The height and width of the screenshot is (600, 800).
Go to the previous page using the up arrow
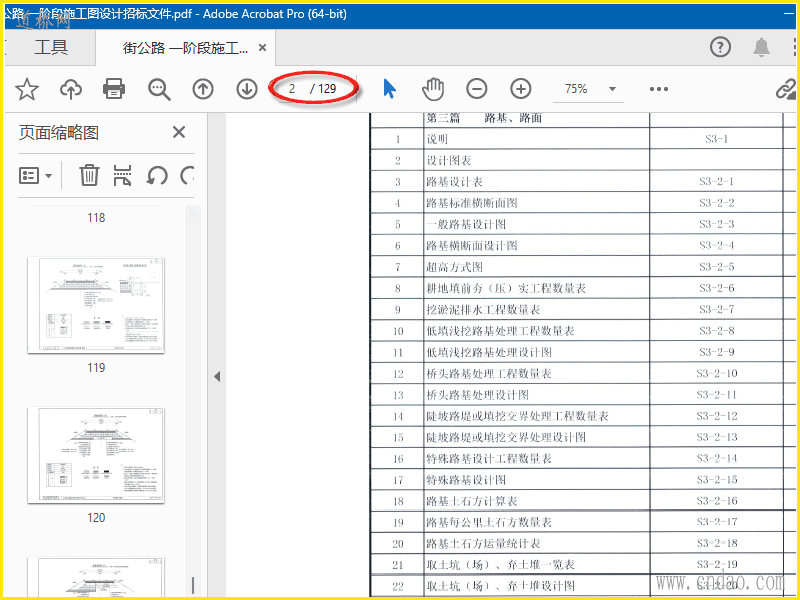click(203, 89)
